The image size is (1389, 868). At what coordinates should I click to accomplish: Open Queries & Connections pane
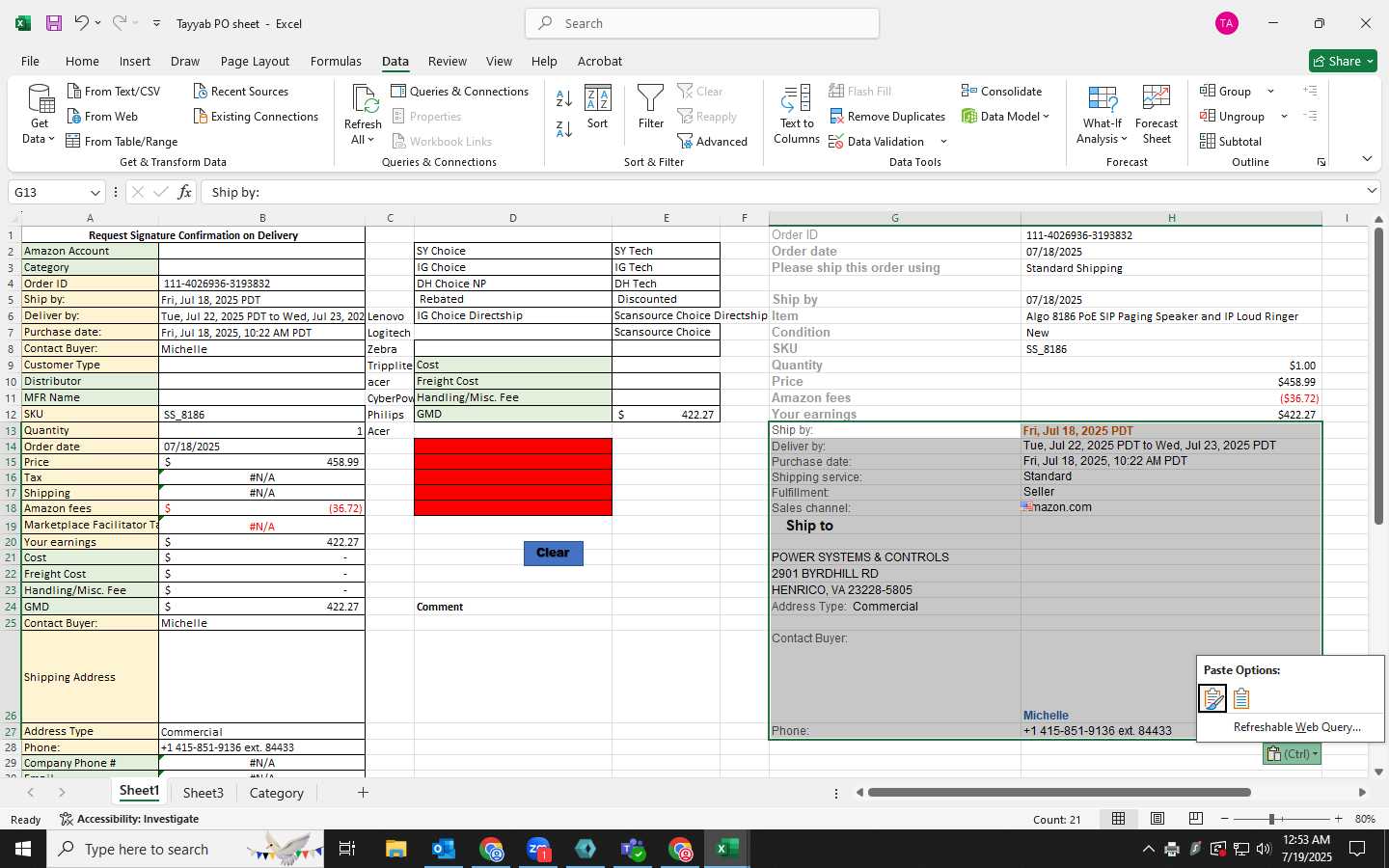point(460,91)
